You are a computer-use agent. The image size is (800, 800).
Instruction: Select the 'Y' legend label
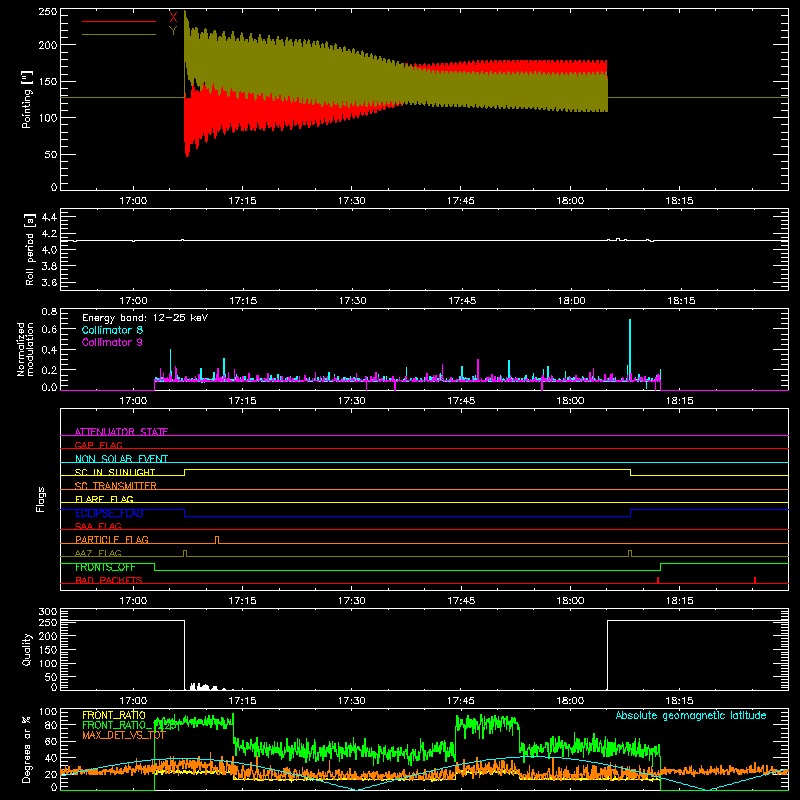(x=173, y=31)
